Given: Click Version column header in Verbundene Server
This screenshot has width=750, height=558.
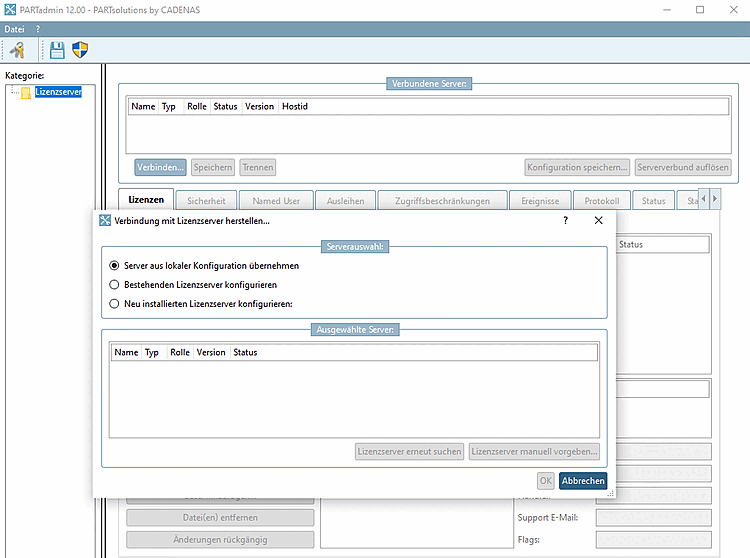Looking at the screenshot, I should tap(259, 106).
